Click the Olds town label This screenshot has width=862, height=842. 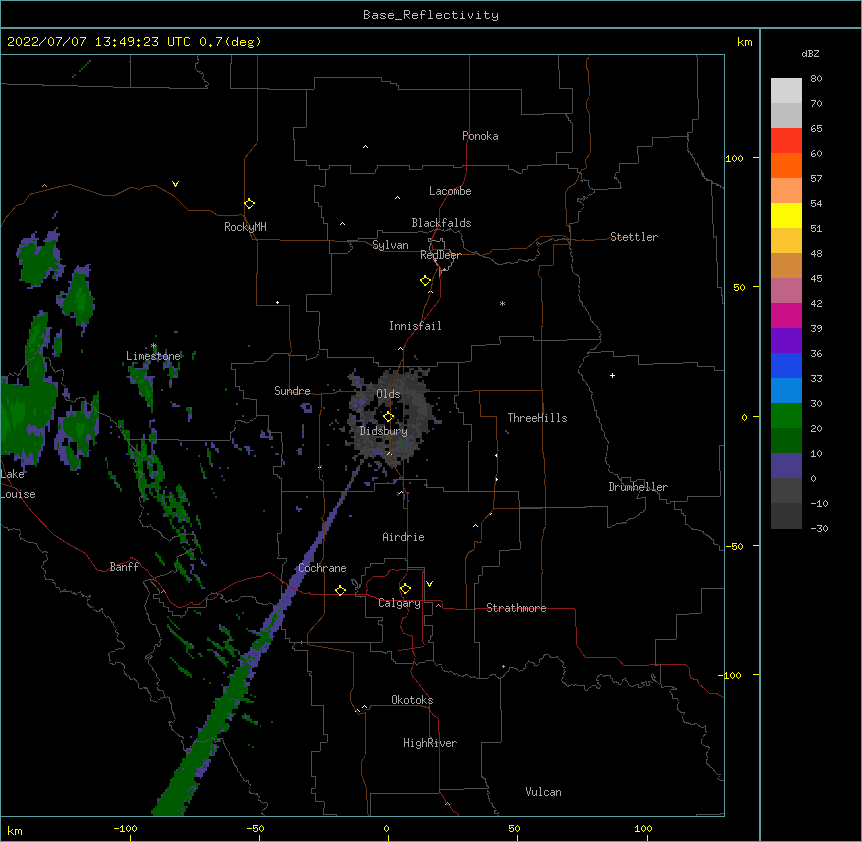388,394
